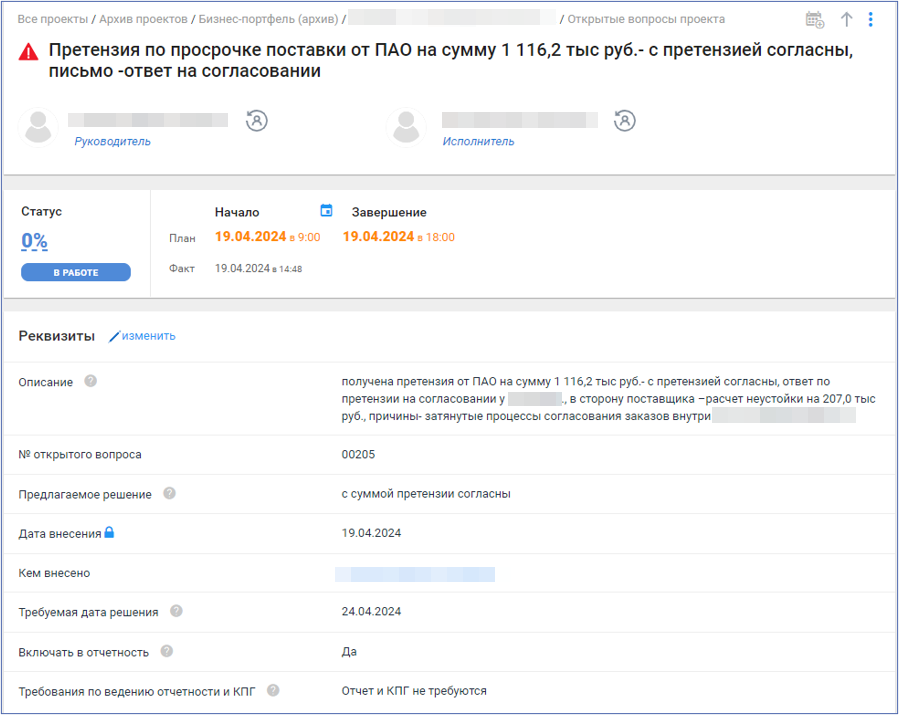
Task: Click the Исполнитель reassign history icon
Action: 625,121
